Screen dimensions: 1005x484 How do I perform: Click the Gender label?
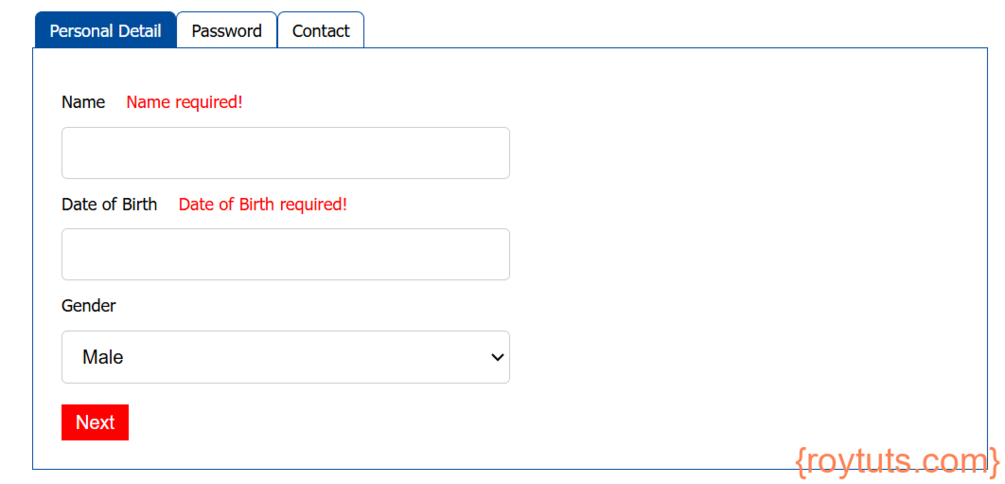(x=88, y=306)
